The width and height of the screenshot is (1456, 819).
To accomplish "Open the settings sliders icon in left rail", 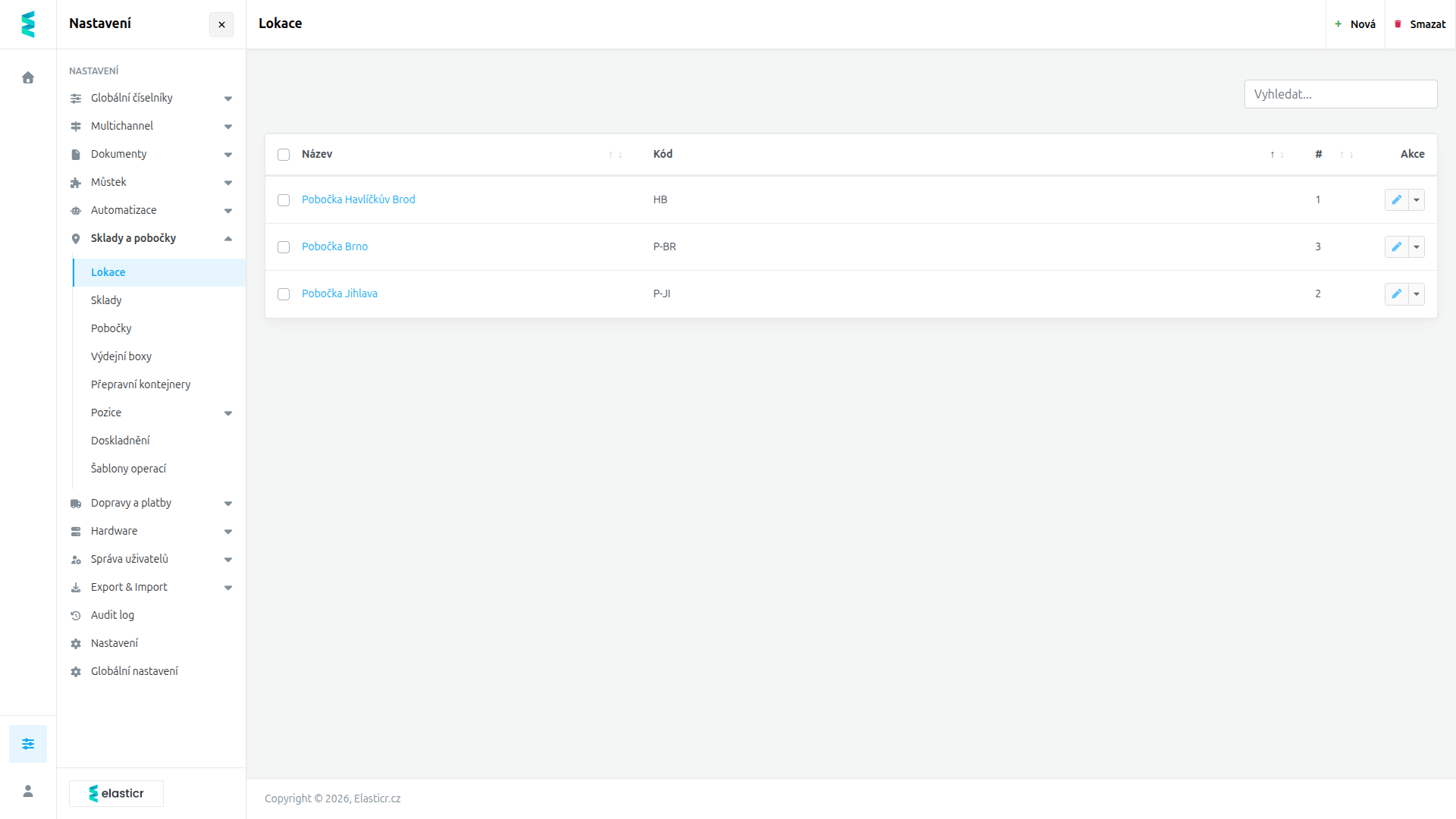I will [x=28, y=744].
